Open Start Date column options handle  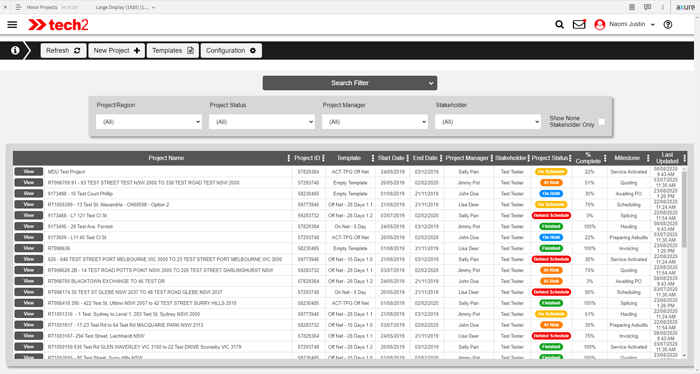pos(408,158)
